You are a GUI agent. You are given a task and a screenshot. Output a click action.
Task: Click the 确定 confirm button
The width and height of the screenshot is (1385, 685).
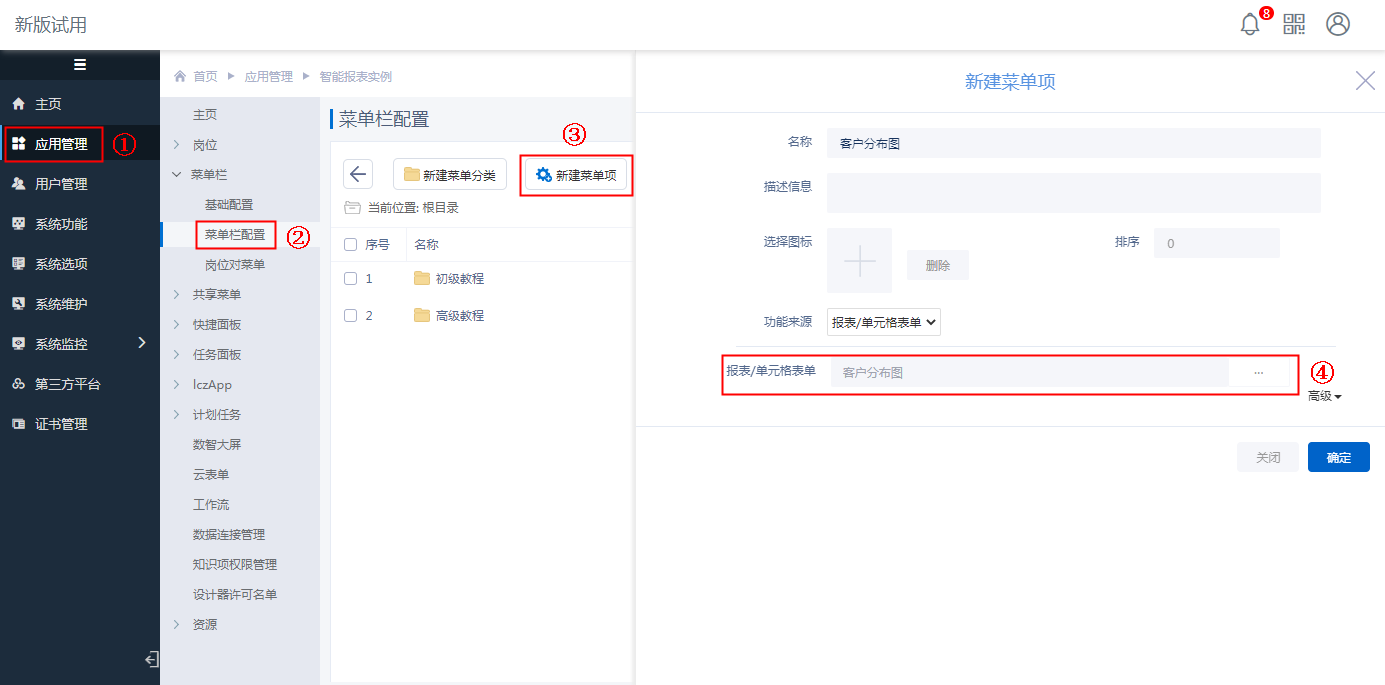pos(1338,457)
